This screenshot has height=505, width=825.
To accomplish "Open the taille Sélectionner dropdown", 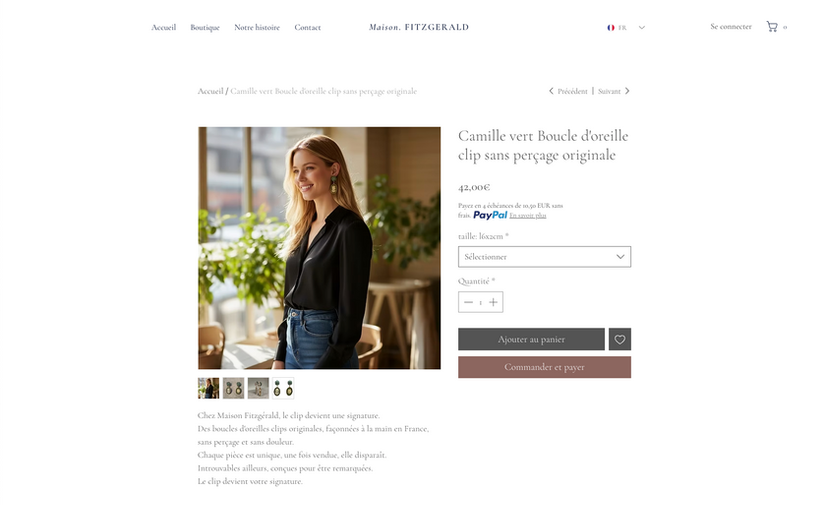I will pyautogui.click(x=545, y=257).
